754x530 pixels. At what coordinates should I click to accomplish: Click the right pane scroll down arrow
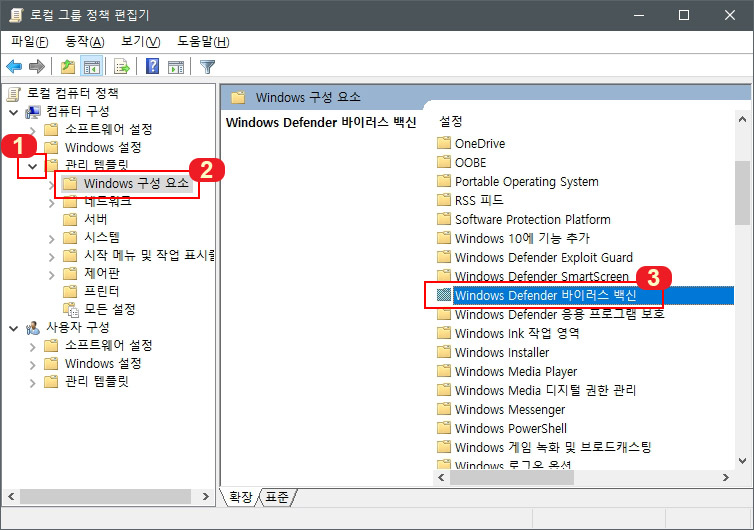click(742, 461)
